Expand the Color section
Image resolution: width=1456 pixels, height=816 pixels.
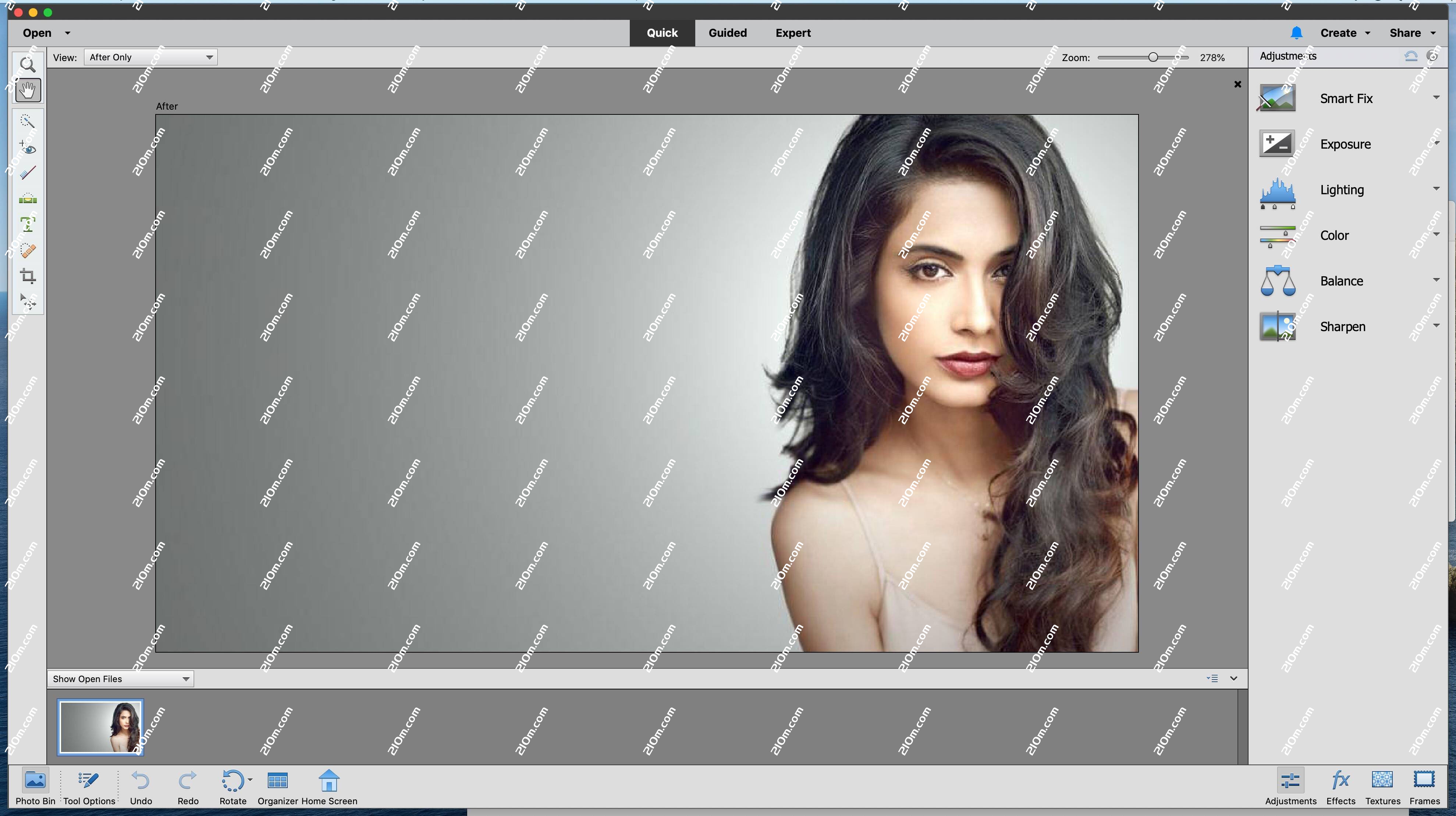point(1436,234)
